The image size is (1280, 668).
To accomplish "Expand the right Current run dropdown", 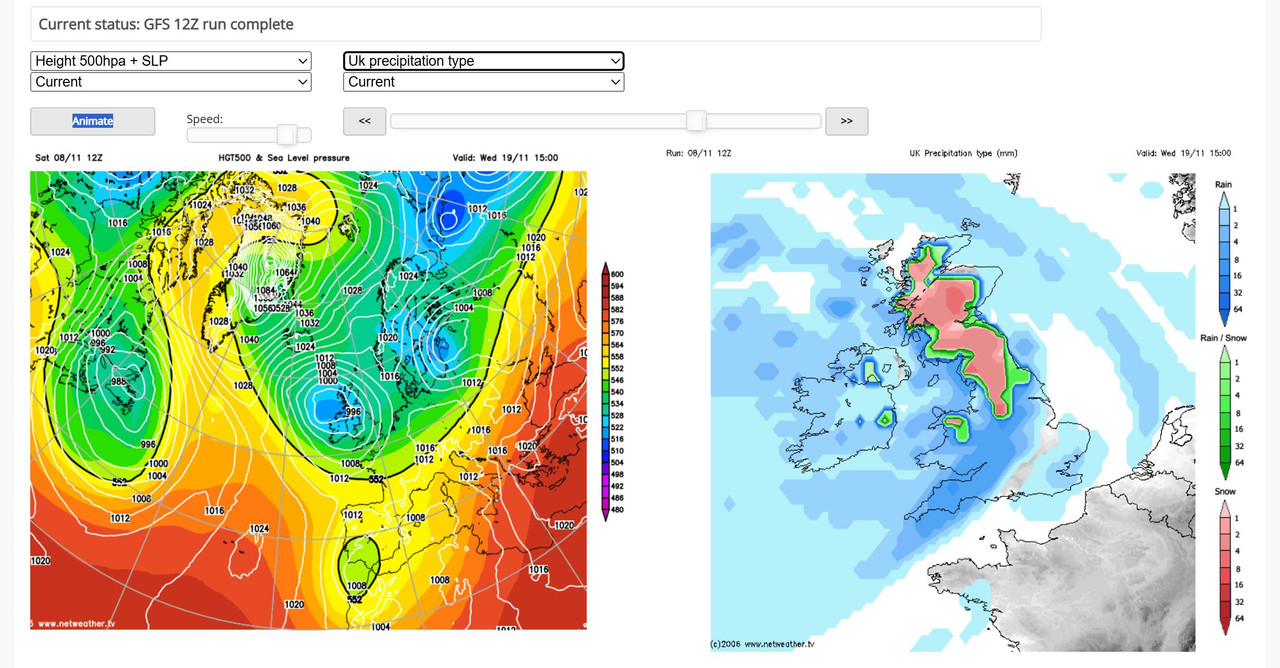I will [x=484, y=82].
